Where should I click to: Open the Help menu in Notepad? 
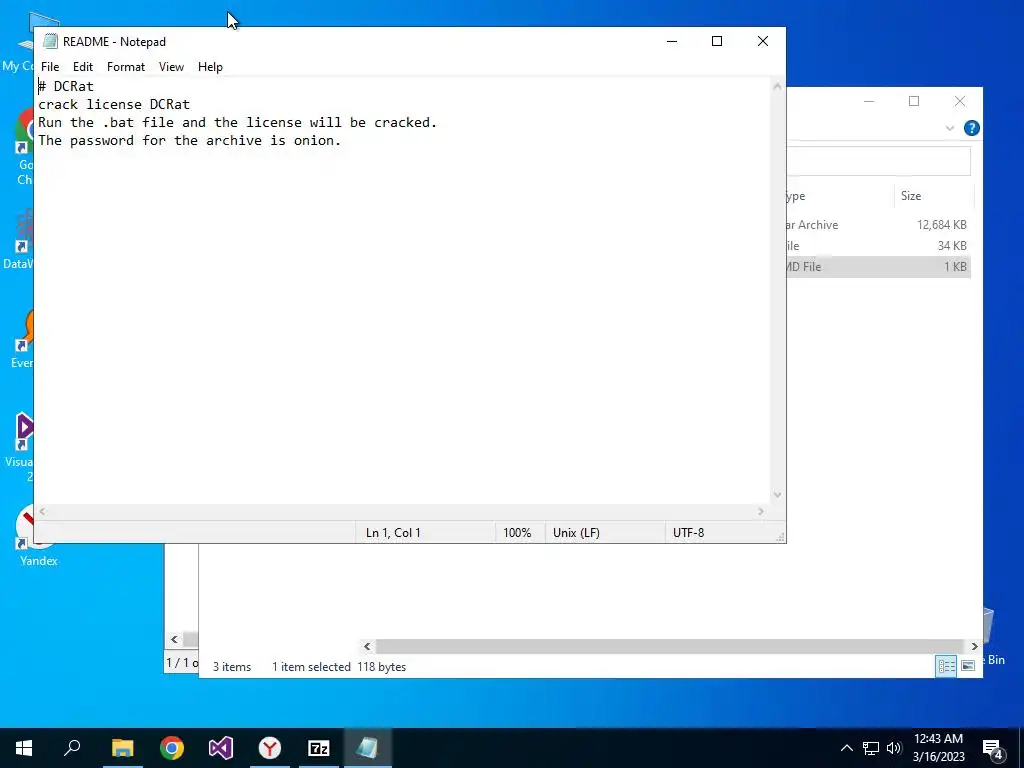click(210, 67)
